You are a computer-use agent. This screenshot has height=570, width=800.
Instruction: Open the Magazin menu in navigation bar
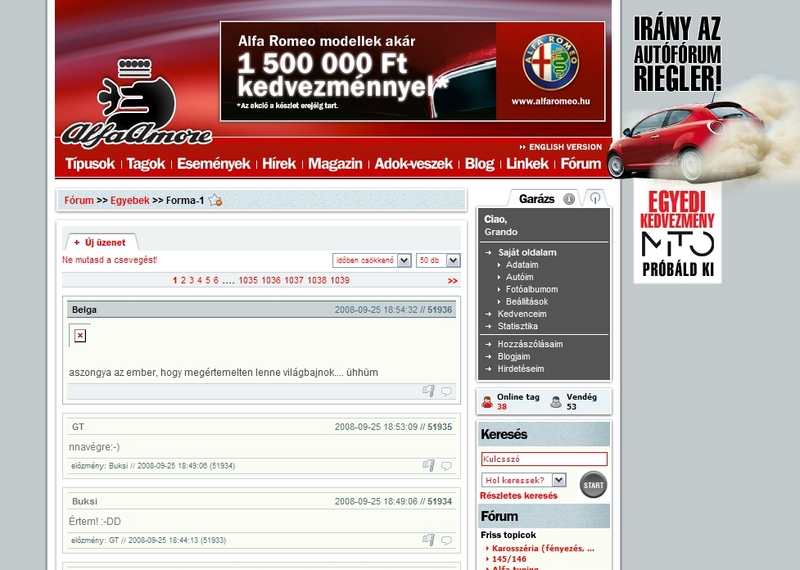coord(335,164)
